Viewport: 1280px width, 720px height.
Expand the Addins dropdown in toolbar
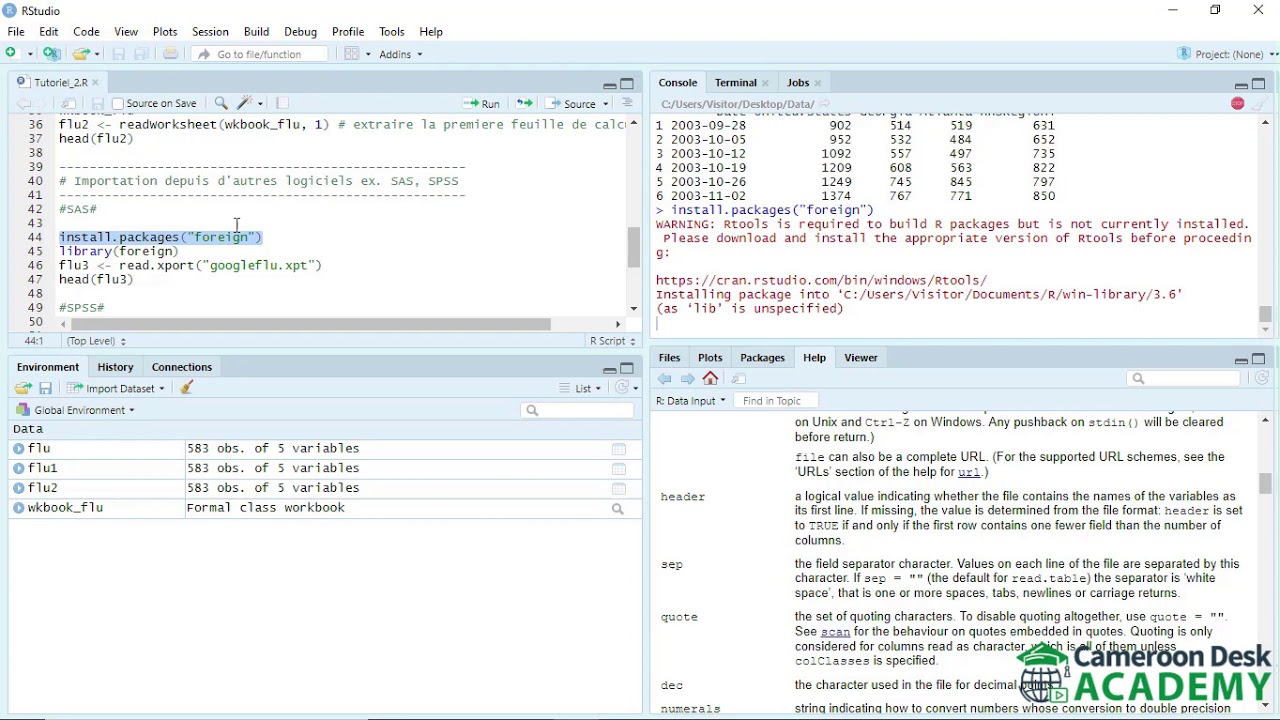(x=401, y=54)
